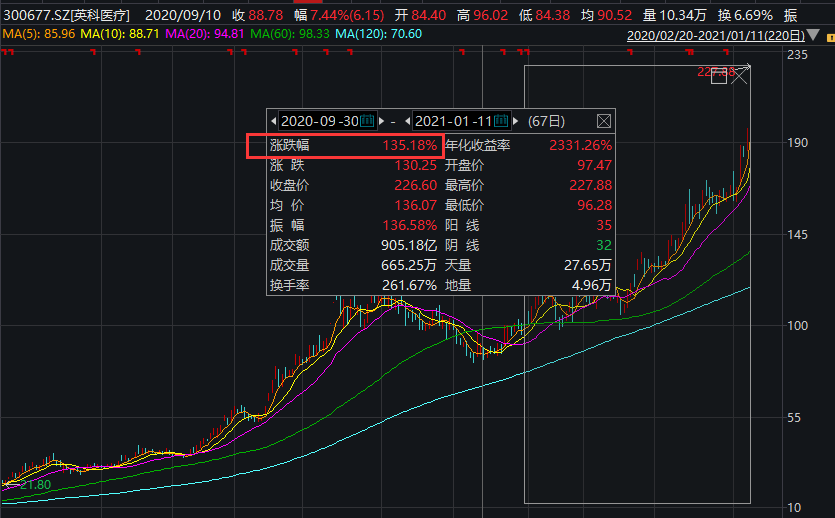Select the MA(120): 70.60 indicator label
835x518 pixels.
[379, 34]
